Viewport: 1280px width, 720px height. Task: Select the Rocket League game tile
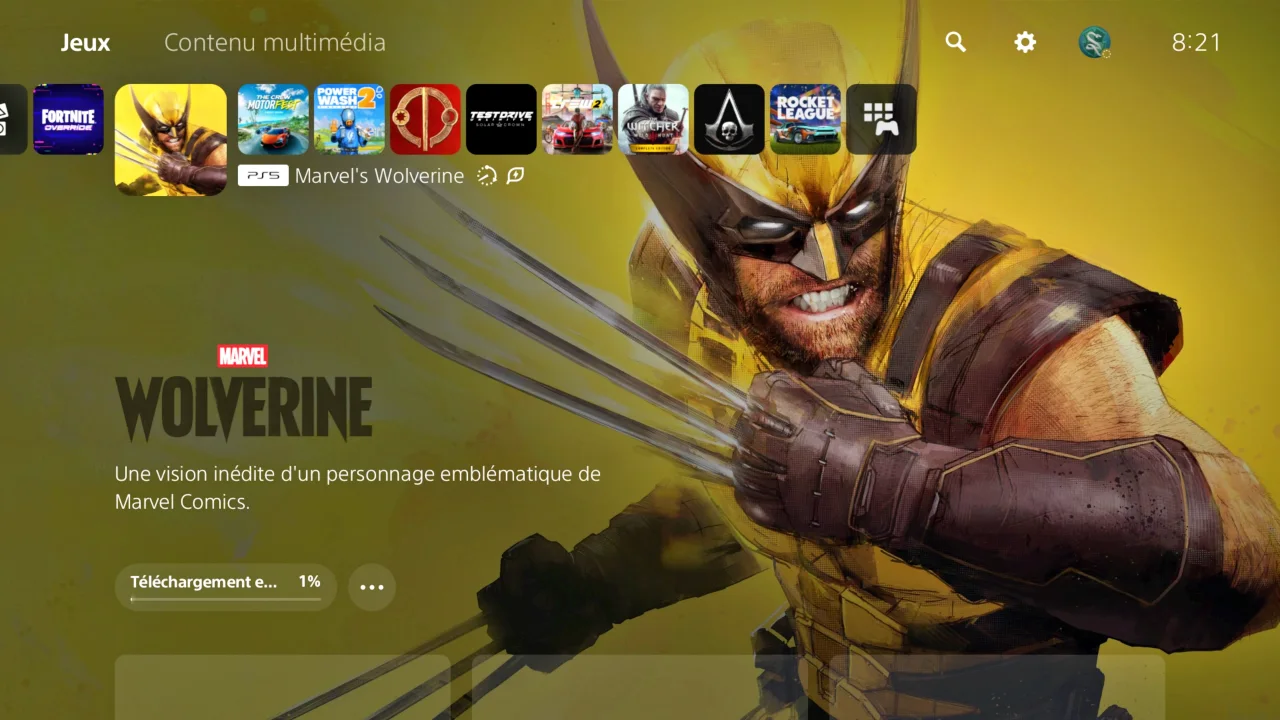point(805,119)
